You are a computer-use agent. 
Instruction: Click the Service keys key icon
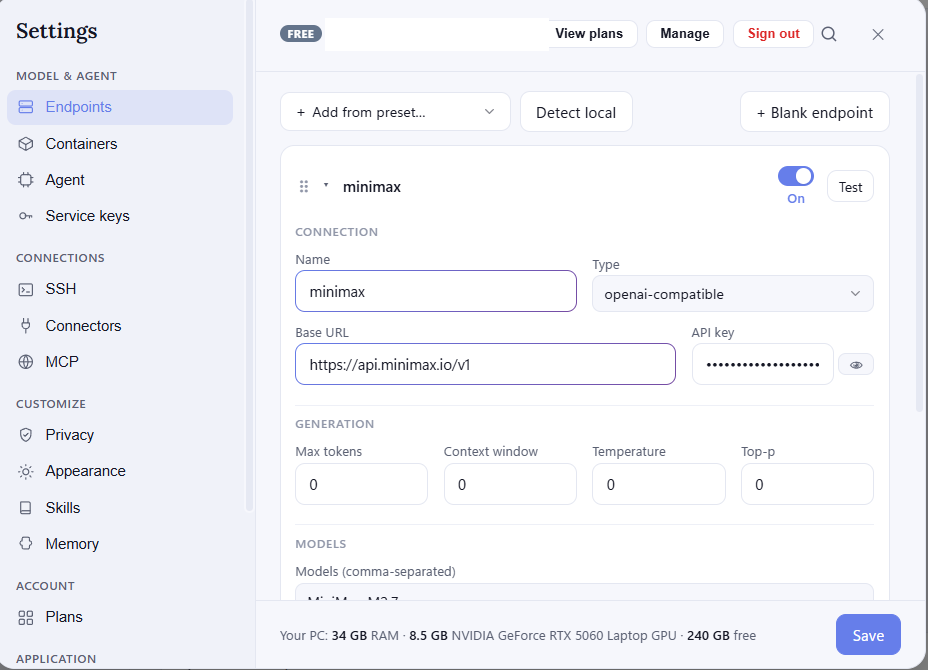(x=25, y=216)
